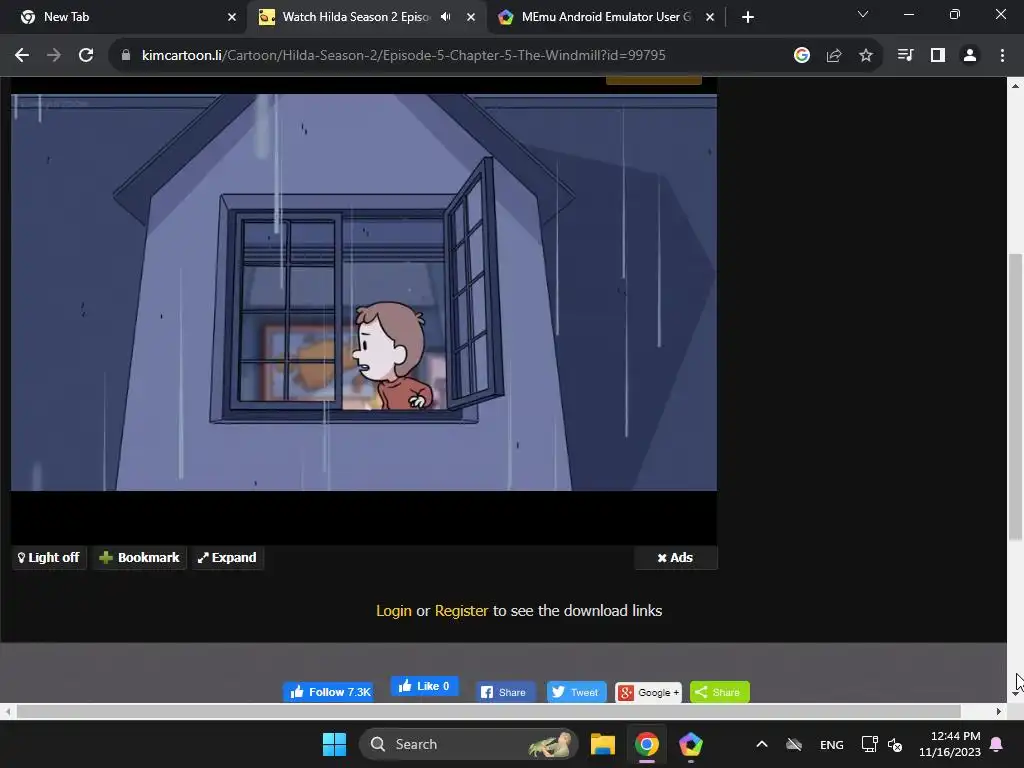
Task: Open the Login link
Action: [x=394, y=611]
